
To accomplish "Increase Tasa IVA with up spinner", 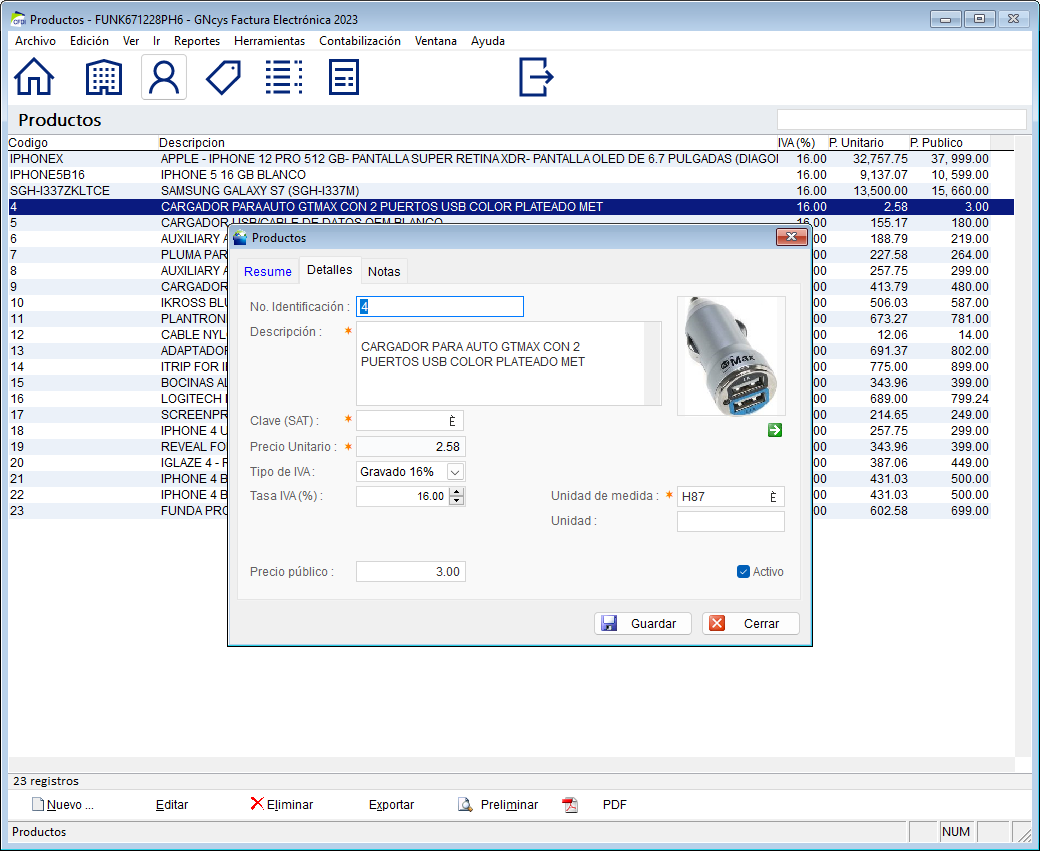I will (x=456, y=491).
